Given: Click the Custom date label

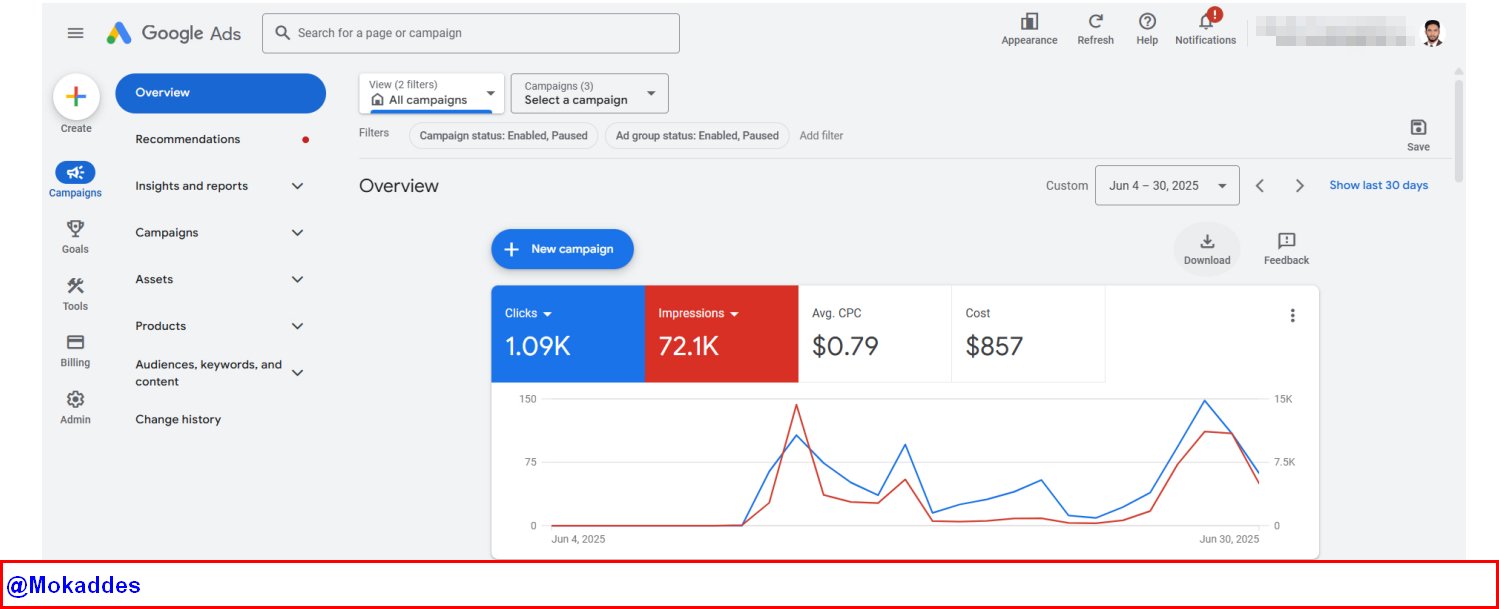Looking at the screenshot, I should pyautogui.click(x=1067, y=186).
